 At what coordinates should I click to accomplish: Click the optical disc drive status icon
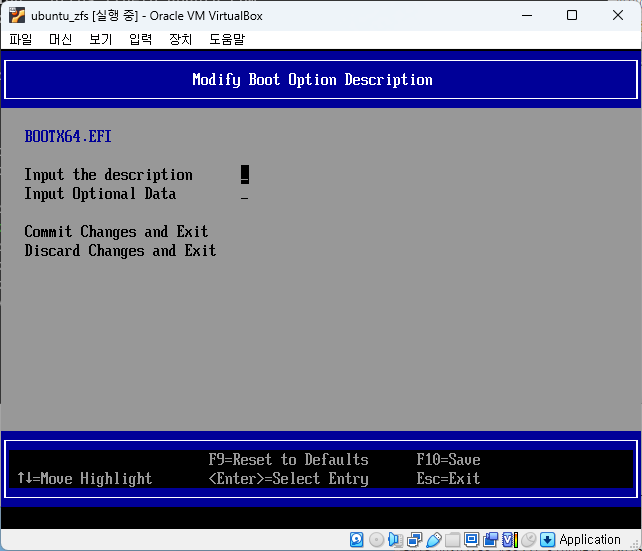point(376,540)
